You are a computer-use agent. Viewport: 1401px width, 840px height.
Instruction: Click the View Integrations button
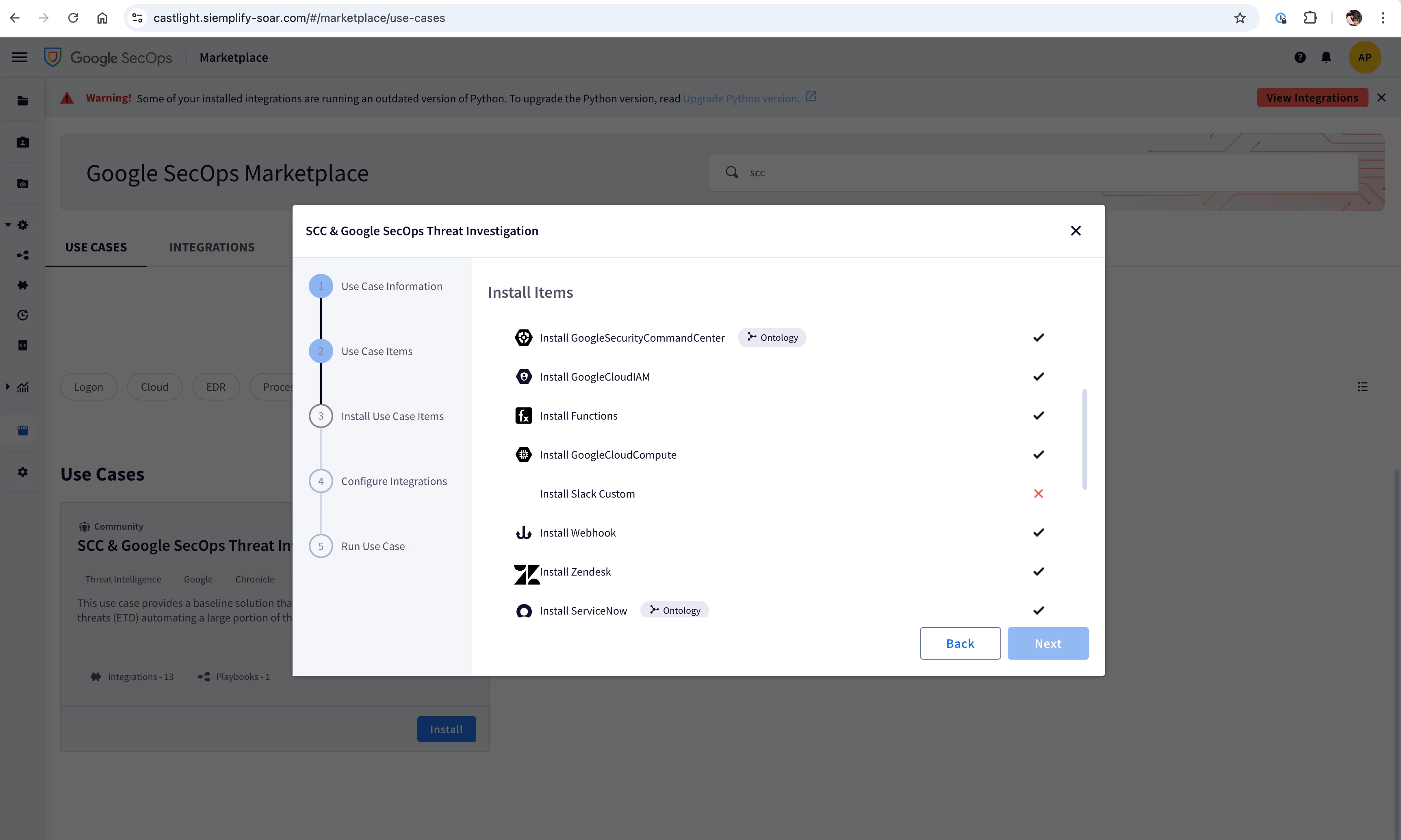click(x=1312, y=97)
